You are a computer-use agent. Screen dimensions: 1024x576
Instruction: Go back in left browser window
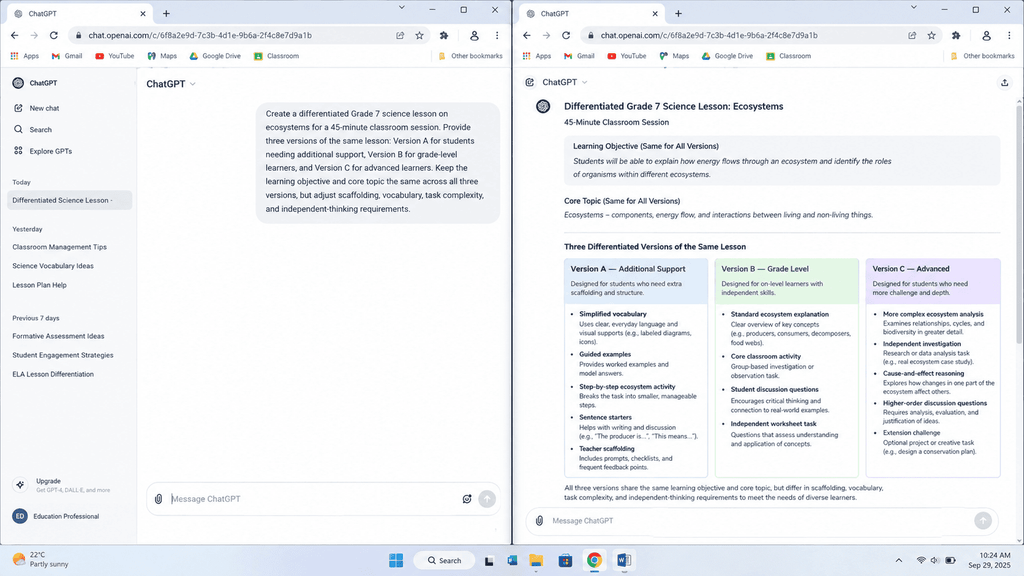point(14,35)
